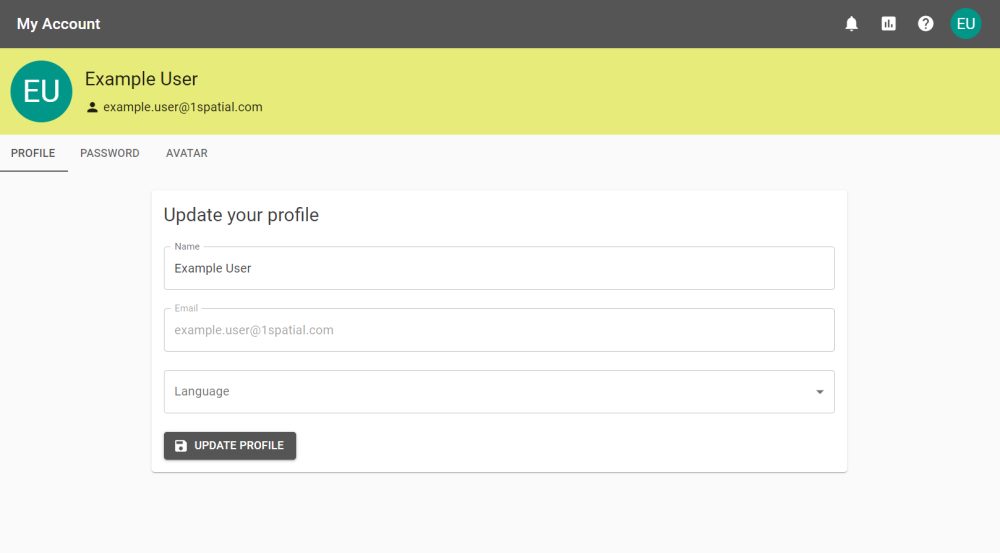Open the notifications bell icon
Viewport: 1000px width, 553px height.
pos(851,24)
